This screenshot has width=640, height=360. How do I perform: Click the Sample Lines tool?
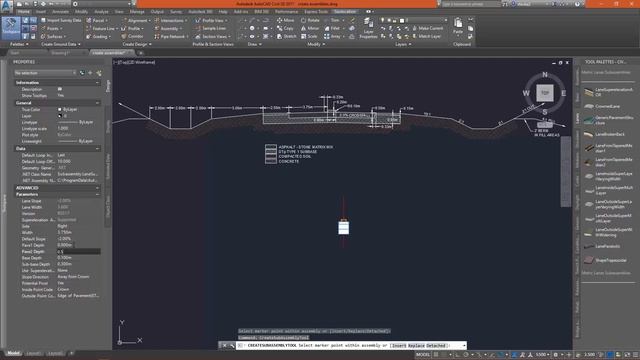(211, 29)
